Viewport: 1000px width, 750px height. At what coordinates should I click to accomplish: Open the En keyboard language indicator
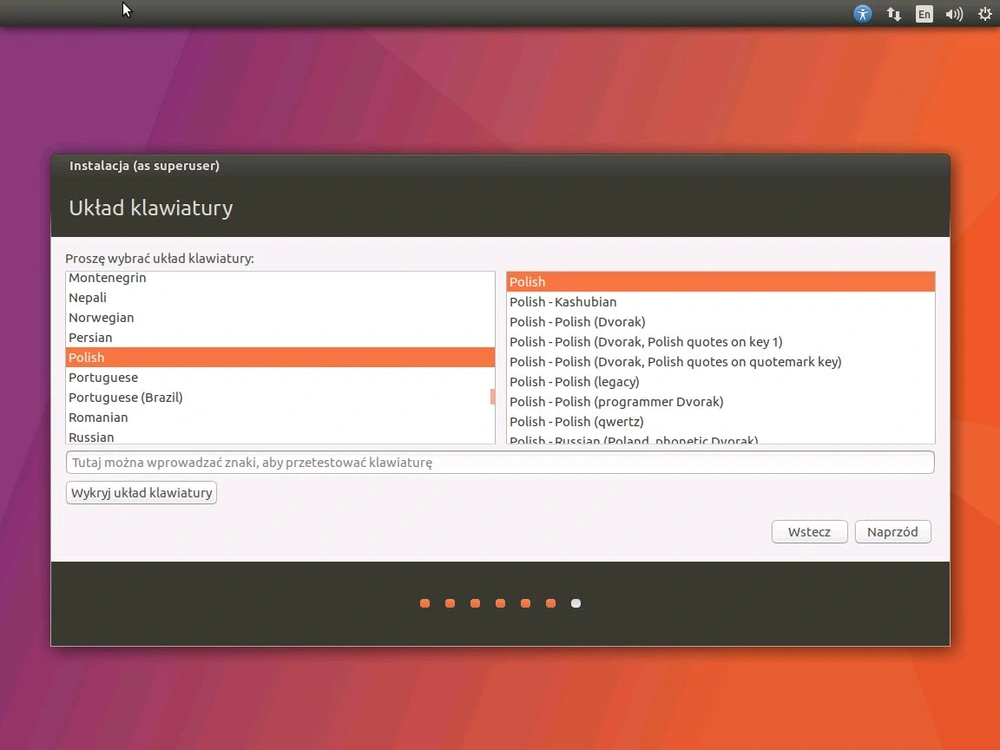pyautogui.click(x=923, y=14)
